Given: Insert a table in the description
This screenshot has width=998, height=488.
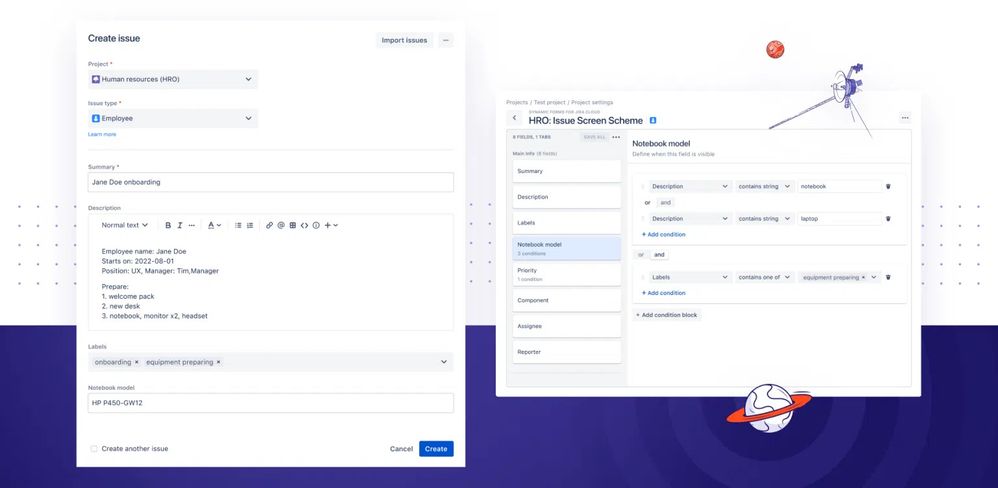Looking at the screenshot, I should click(293, 225).
